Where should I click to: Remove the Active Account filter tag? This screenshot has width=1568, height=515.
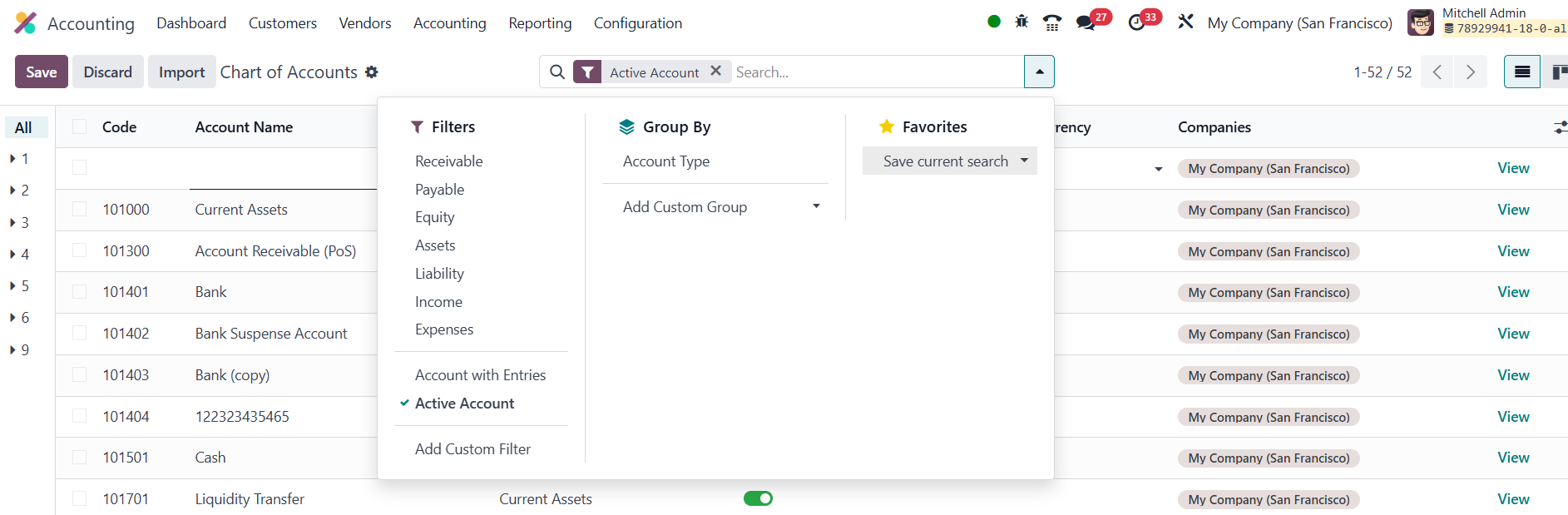(715, 72)
